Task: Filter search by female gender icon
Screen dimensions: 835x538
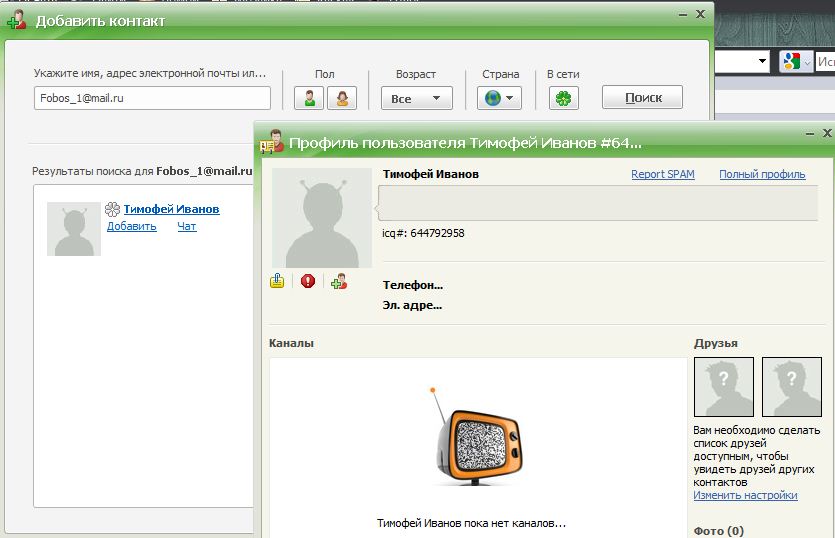Action: [x=342, y=98]
